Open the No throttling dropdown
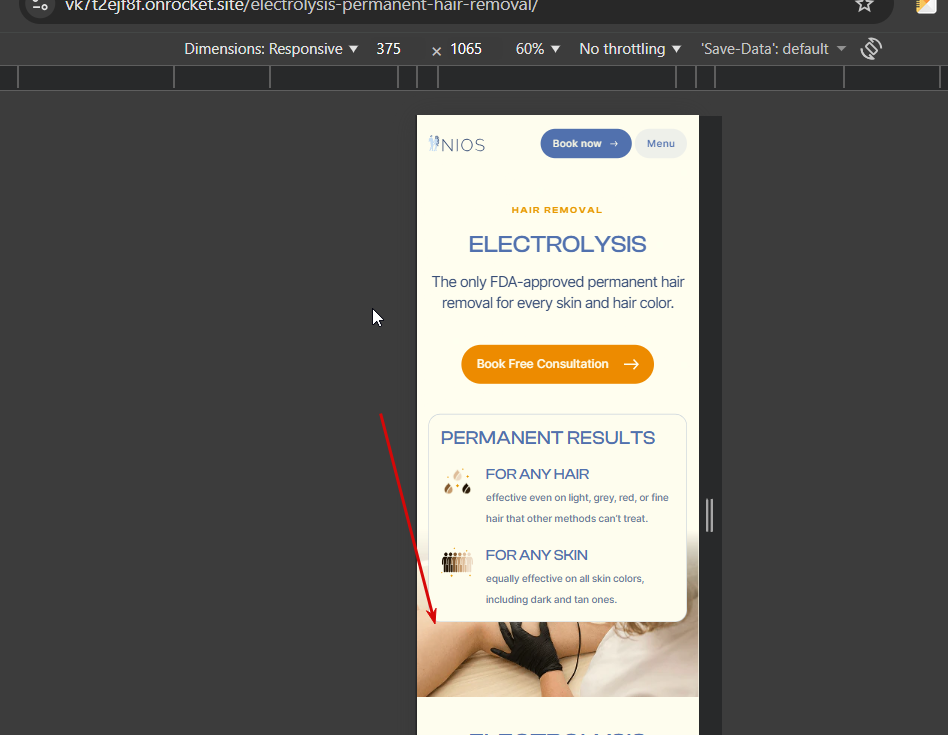This screenshot has height=735, width=948. click(x=630, y=49)
